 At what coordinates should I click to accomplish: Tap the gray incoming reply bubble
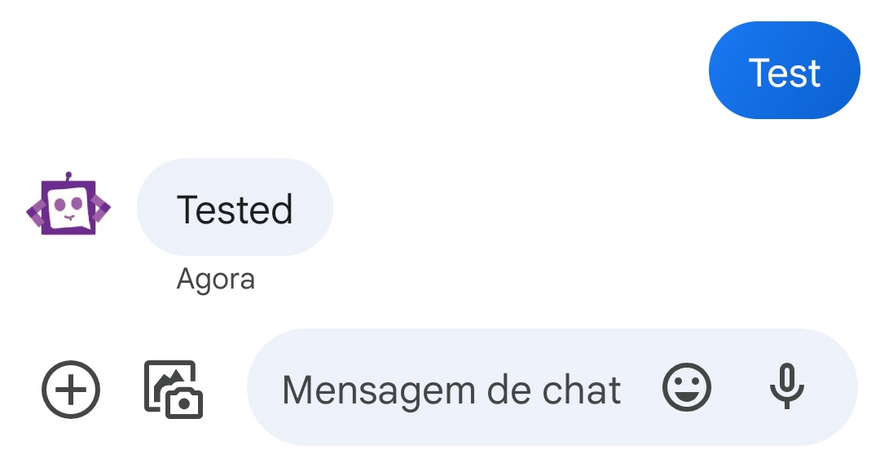[x=235, y=208]
